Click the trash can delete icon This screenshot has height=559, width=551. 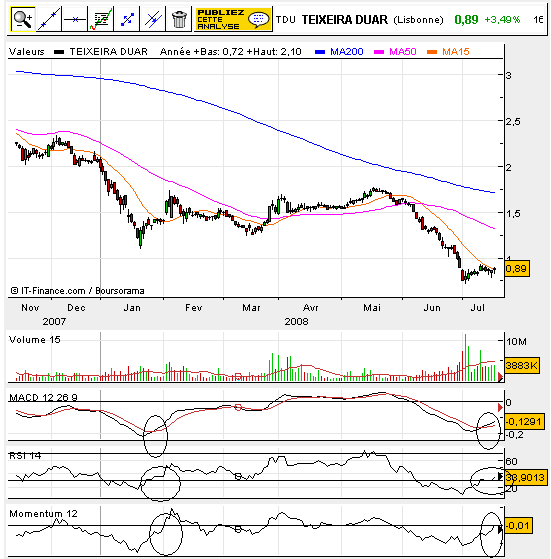pos(179,19)
